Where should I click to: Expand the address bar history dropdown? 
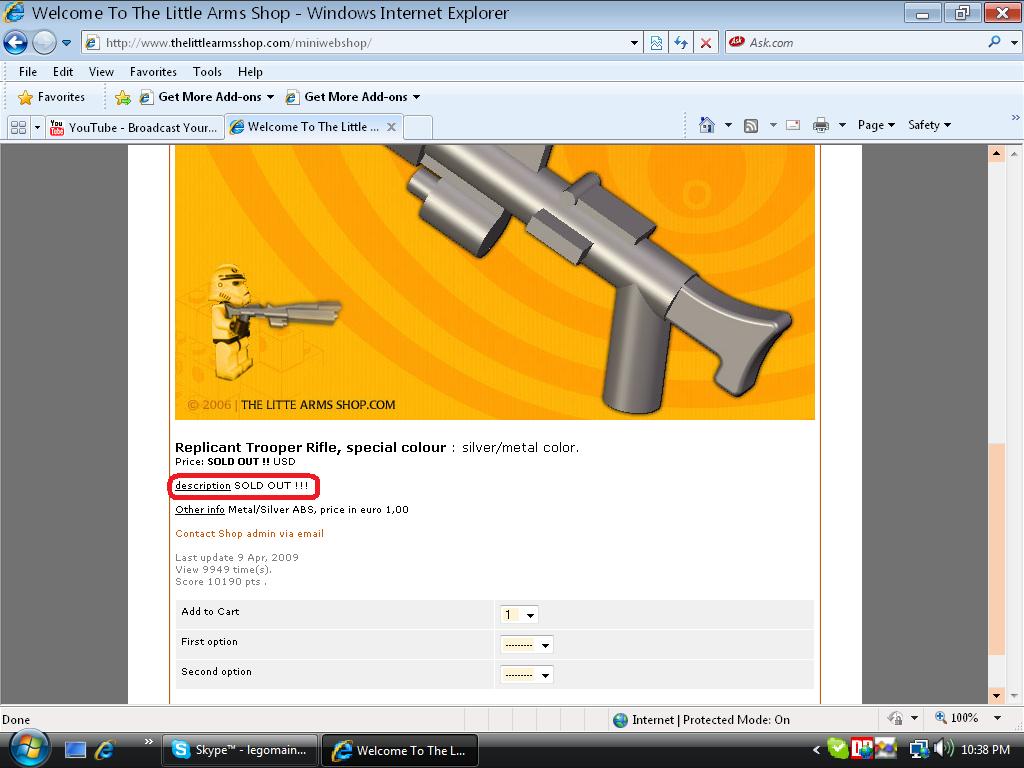(x=634, y=43)
